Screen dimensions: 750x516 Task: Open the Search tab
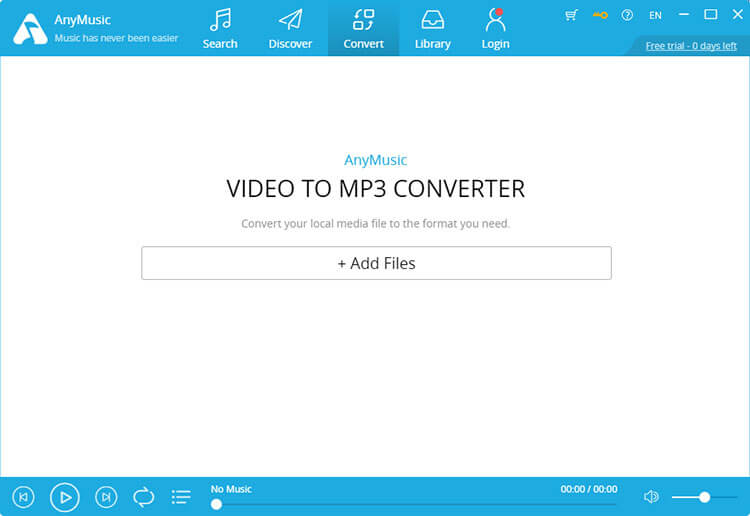pyautogui.click(x=220, y=29)
